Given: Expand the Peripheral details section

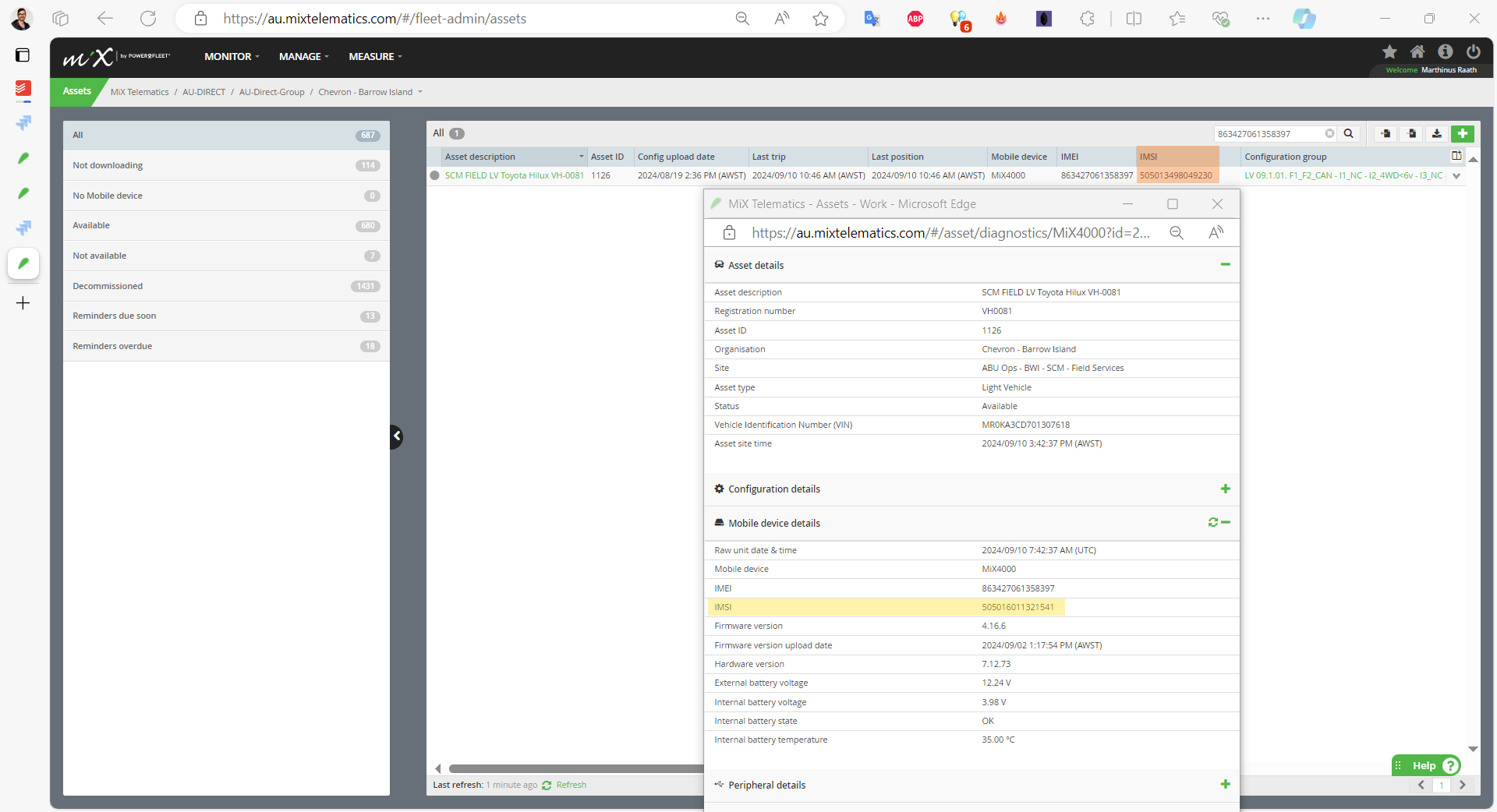Looking at the screenshot, I should (1225, 785).
